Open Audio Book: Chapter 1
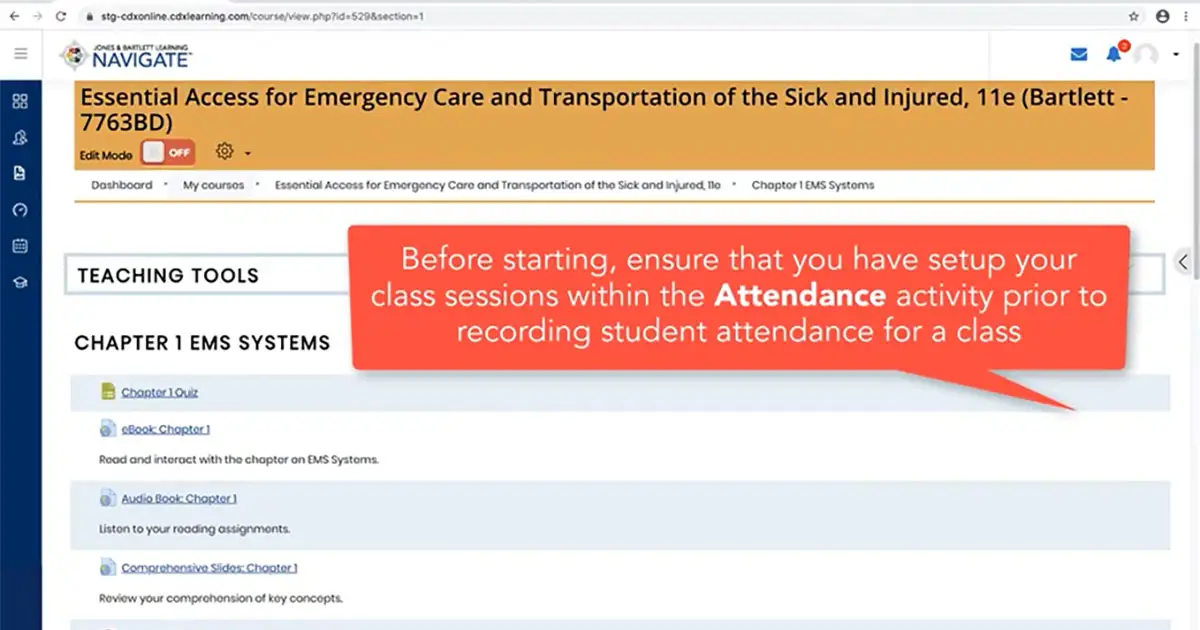1200x630 pixels. [178, 498]
